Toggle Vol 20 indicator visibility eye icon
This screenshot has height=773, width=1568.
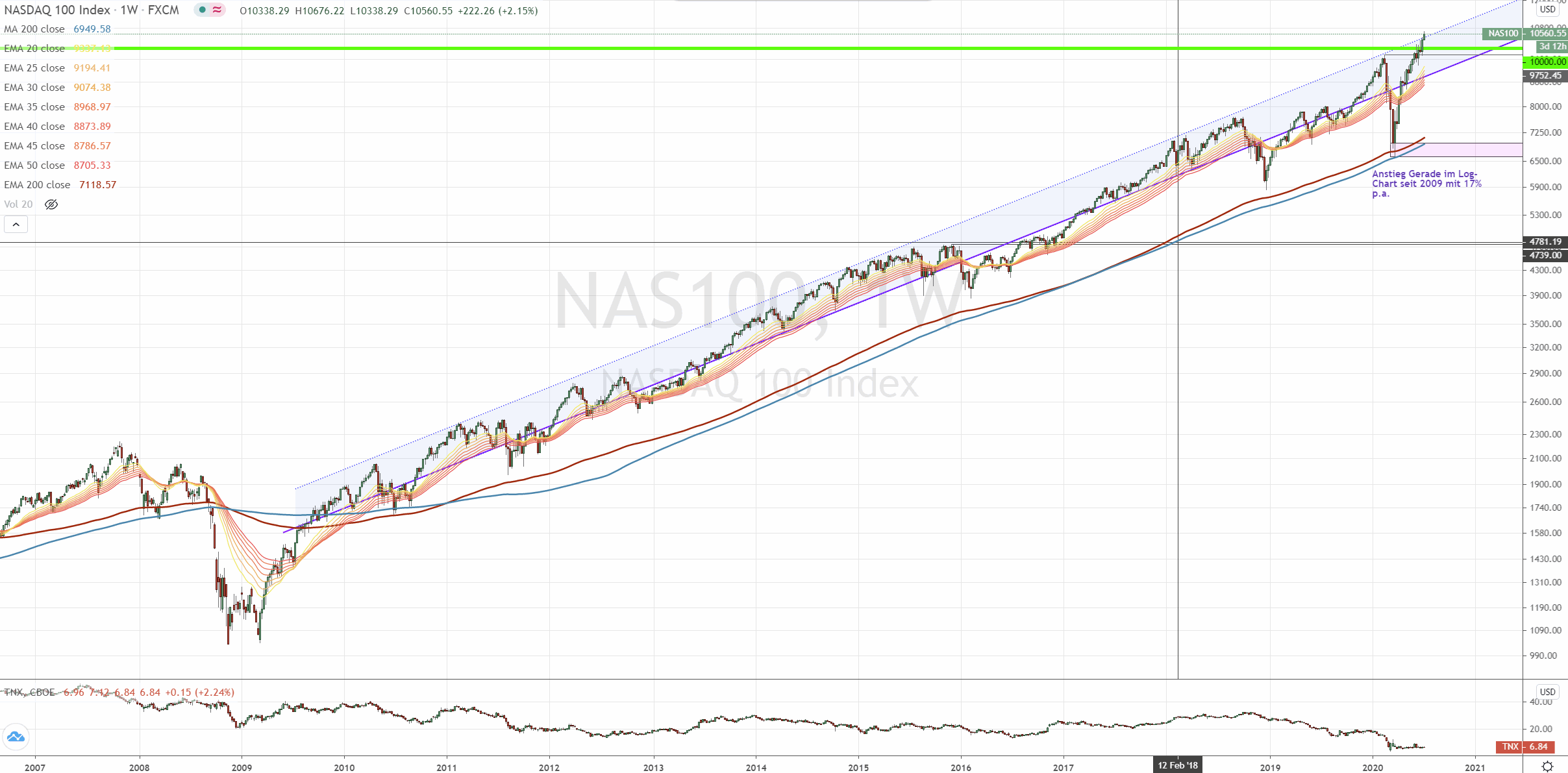[x=51, y=204]
